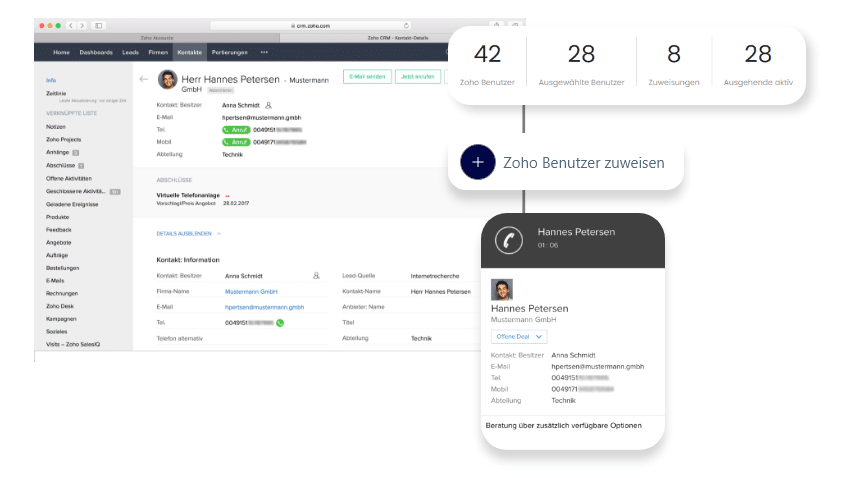Open Visits – Zoho SalesIQ in the sidebar
Viewport: 852px width, 478px height.
click(x=73, y=344)
